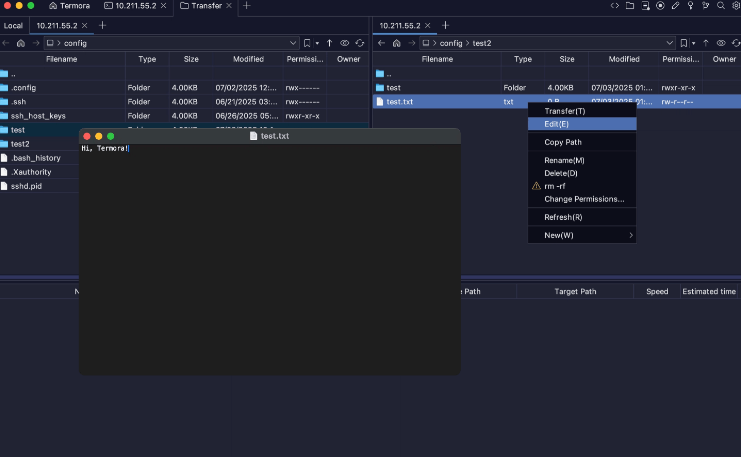Add new tab in left pane
Viewport: 741px width, 457px height.
coord(103,26)
